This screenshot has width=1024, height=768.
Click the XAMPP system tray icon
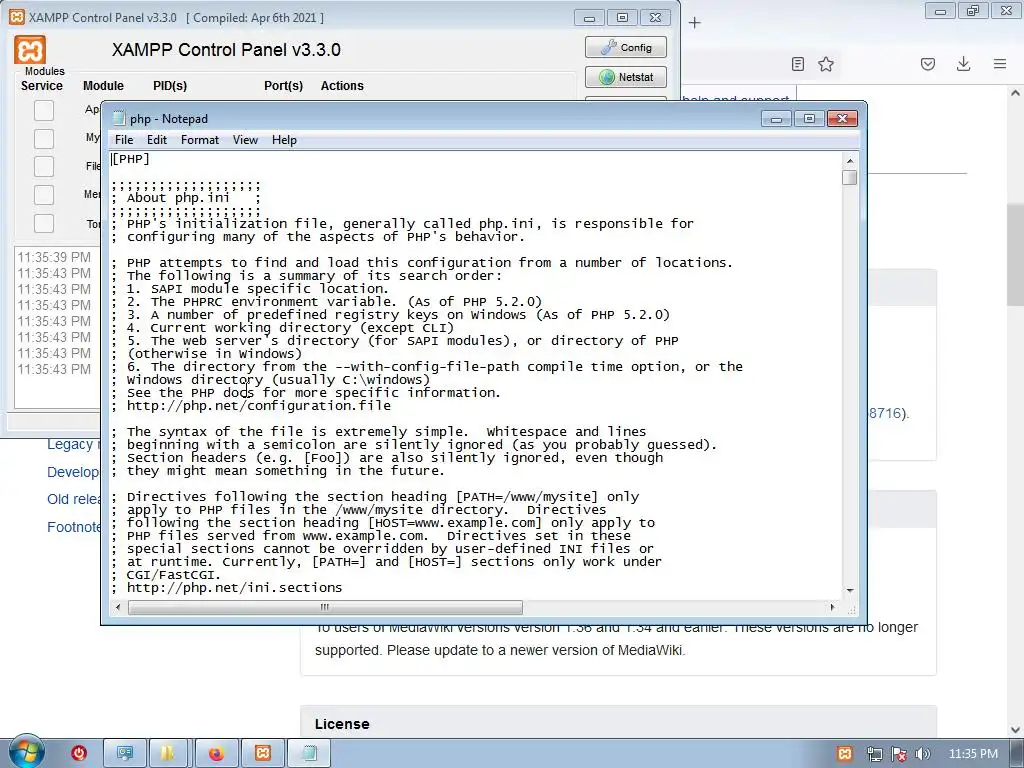point(845,754)
